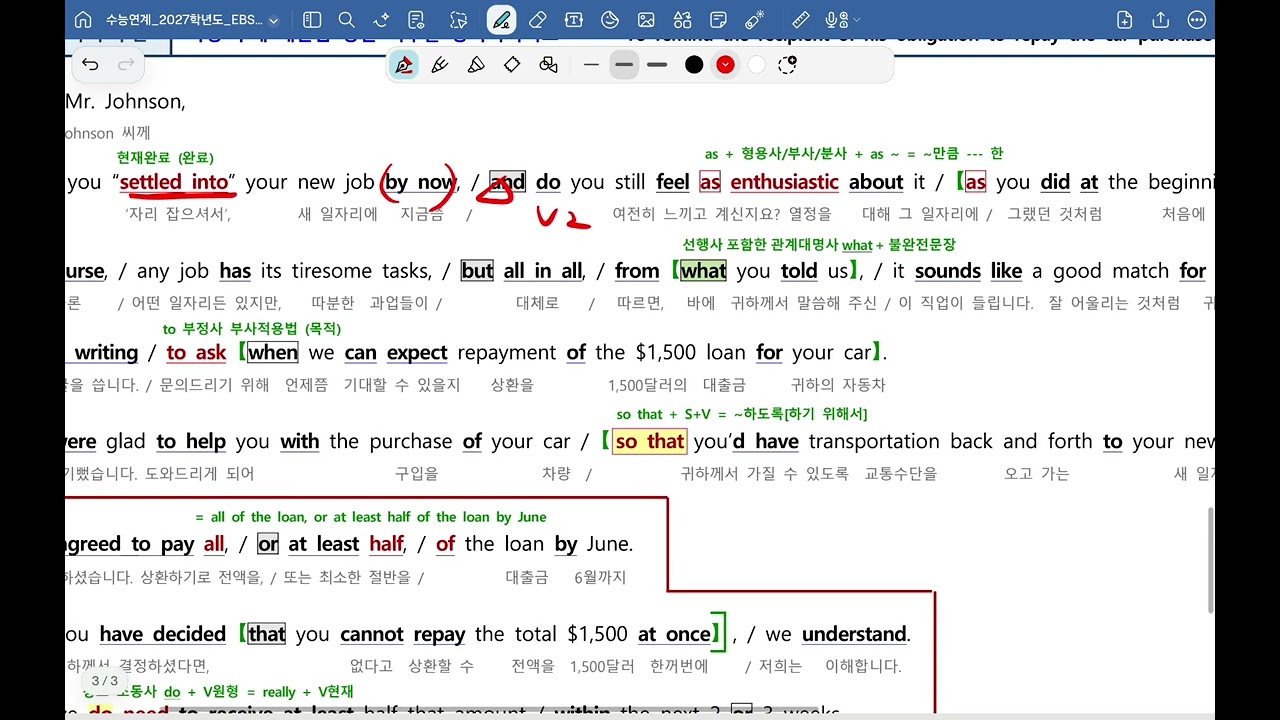Open the stickers tool
The height and width of the screenshot is (720, 1280).
(610, 20)
